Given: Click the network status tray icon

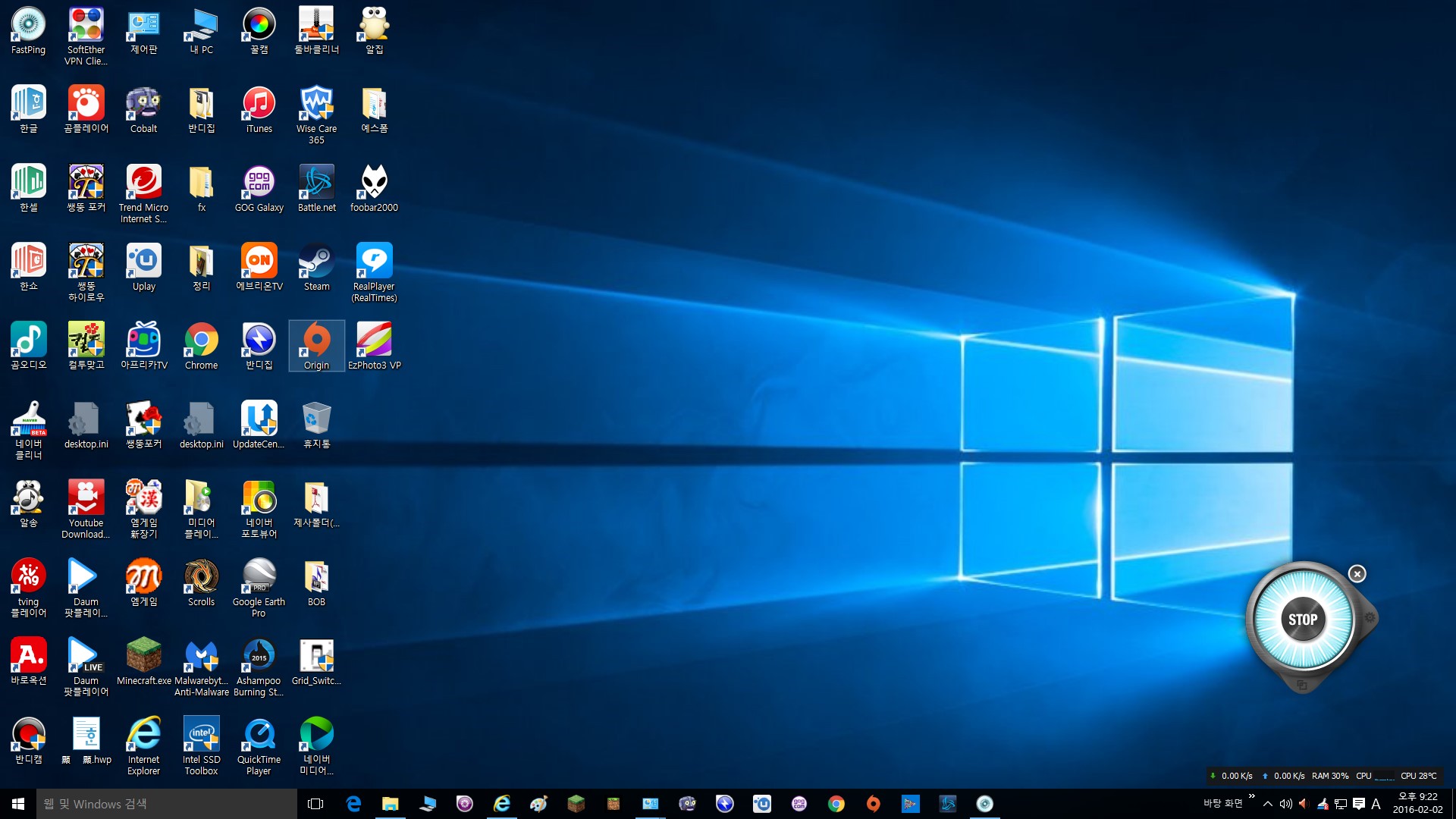Looking at the screenshot, I should point(1341,804).
